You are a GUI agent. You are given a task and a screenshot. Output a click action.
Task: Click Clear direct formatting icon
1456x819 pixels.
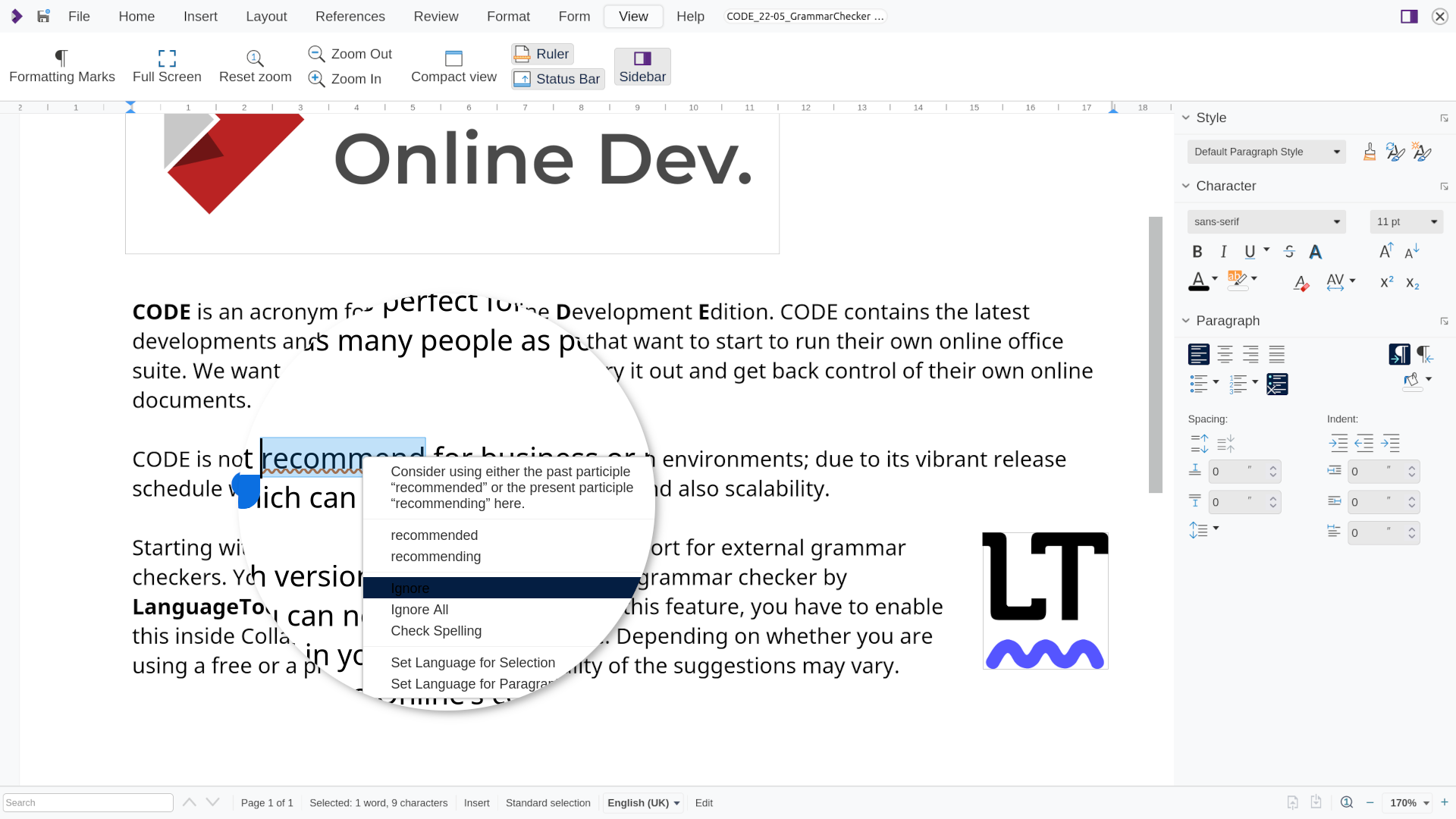pos(1301,282)
